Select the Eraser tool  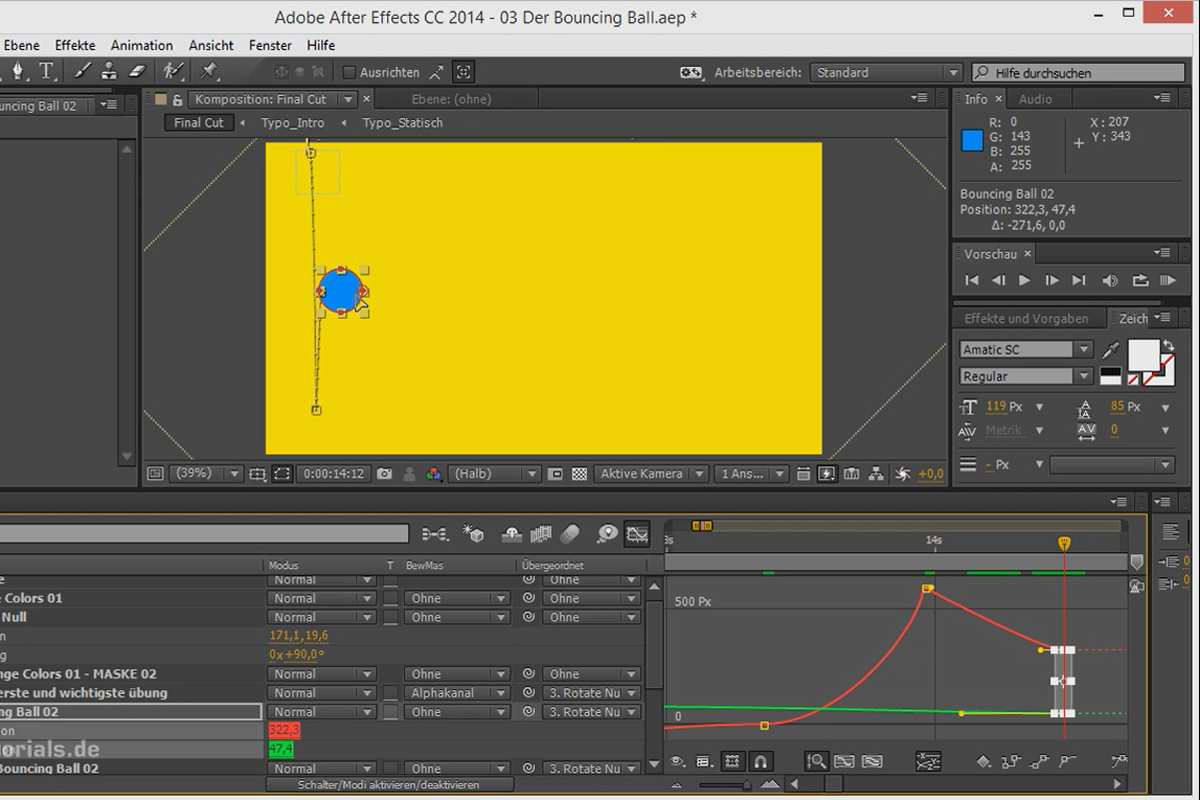(138, 72)
